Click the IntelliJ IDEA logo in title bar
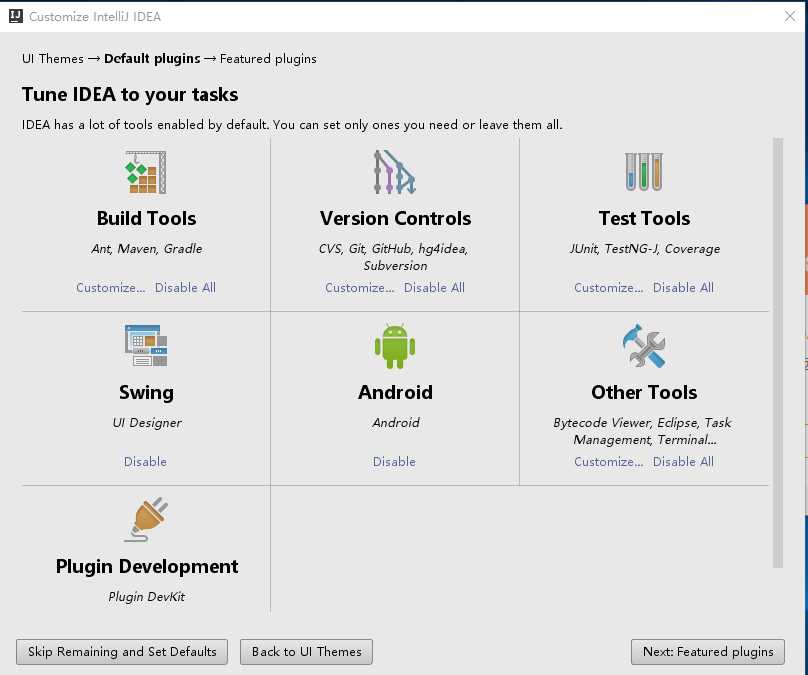The width and height of the screenshot is (808, 675). 16,16
